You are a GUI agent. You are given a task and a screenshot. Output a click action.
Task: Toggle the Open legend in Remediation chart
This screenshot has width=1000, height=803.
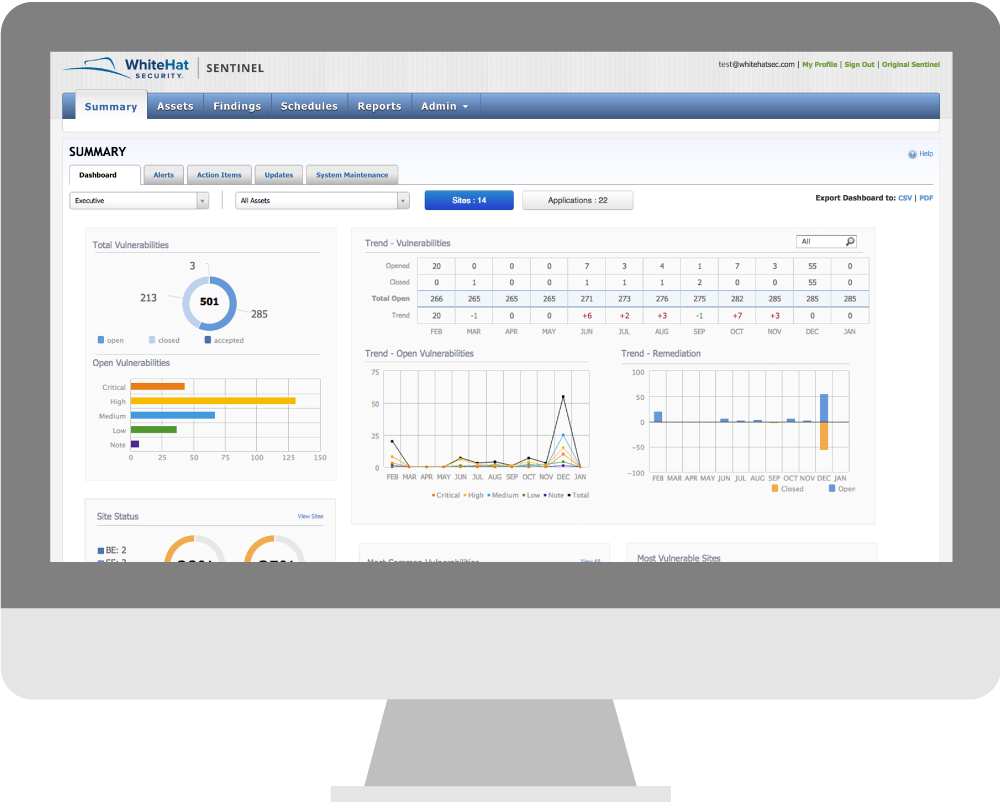point(832,489)
